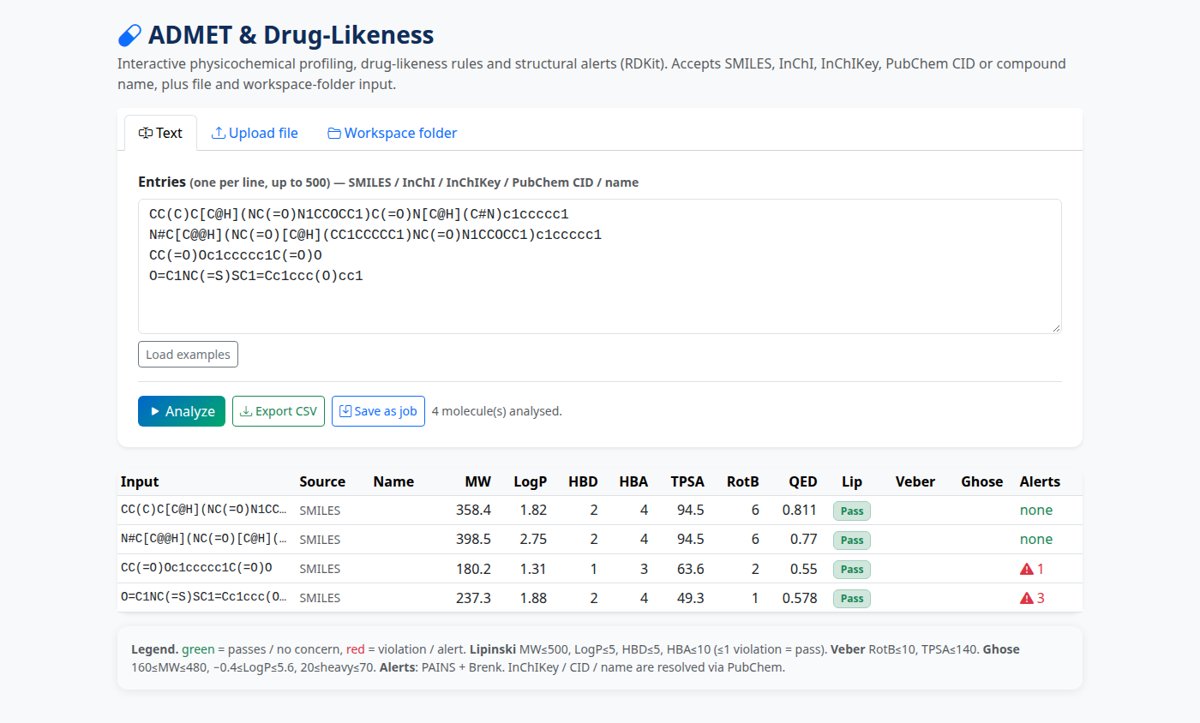The width and height of the screenshot is (1200, 723).
Task: Click the Save as job button
Action: tap(378, 411)
